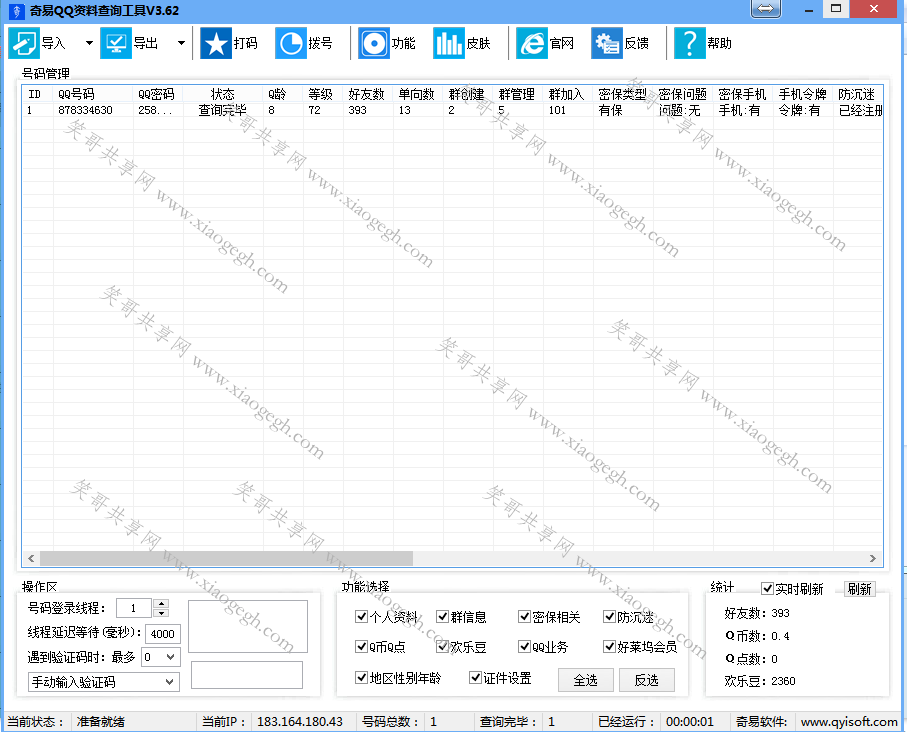907x732 pixels.
Task: Uncheck the 好莱坞会员 checkbox
Action: (609, 646)
